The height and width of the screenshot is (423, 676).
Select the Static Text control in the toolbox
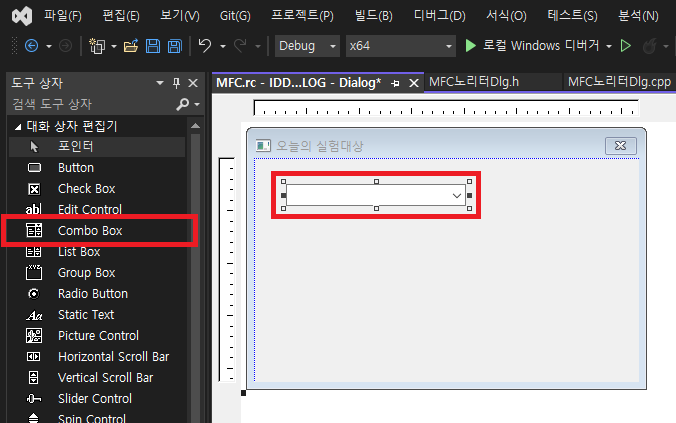(x=97, y=315)
